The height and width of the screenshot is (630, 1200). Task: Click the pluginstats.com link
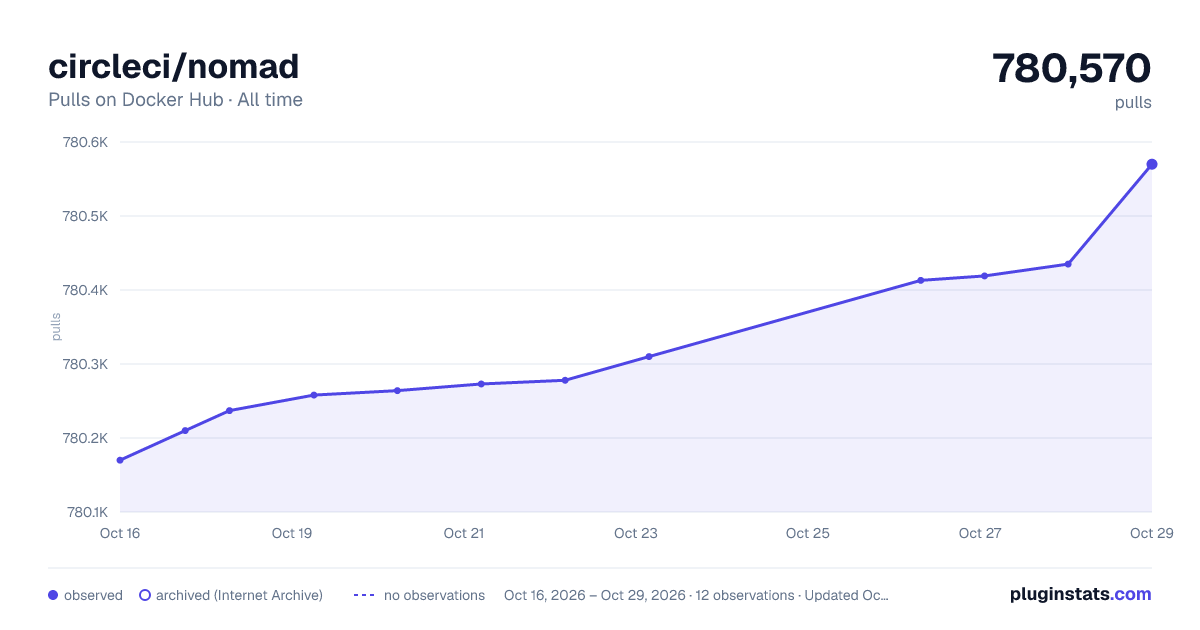pyautogui.click(x=1080, y=594)
